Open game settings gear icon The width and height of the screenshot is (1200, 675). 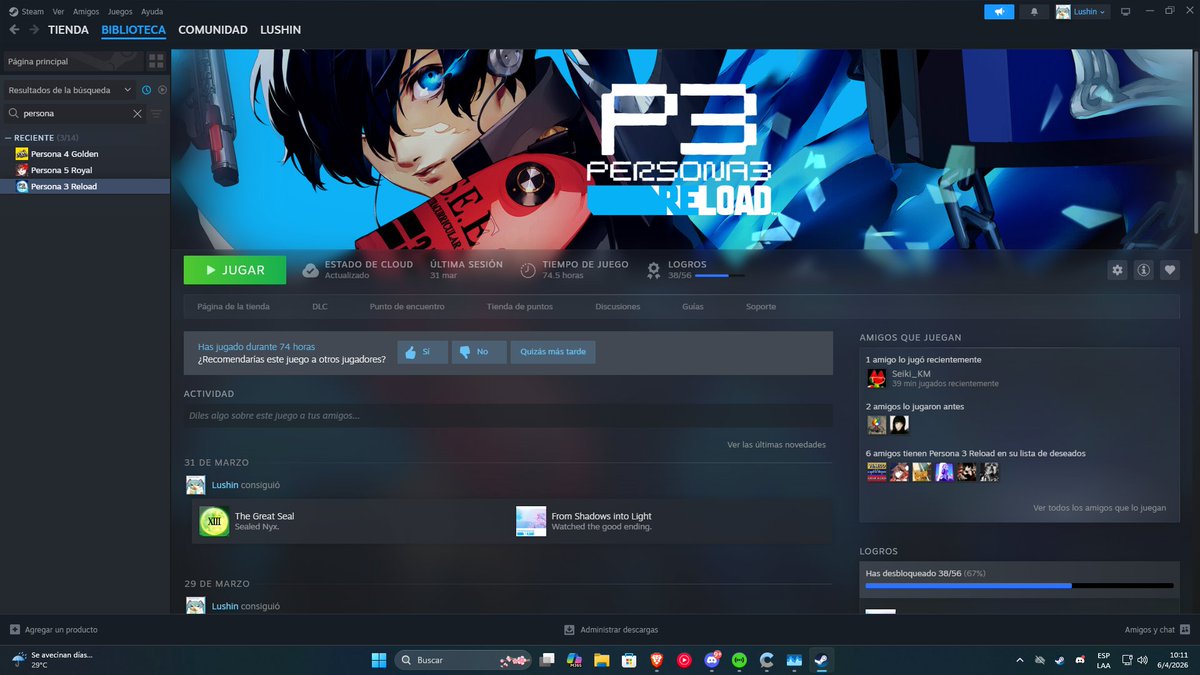(1118, 270)
